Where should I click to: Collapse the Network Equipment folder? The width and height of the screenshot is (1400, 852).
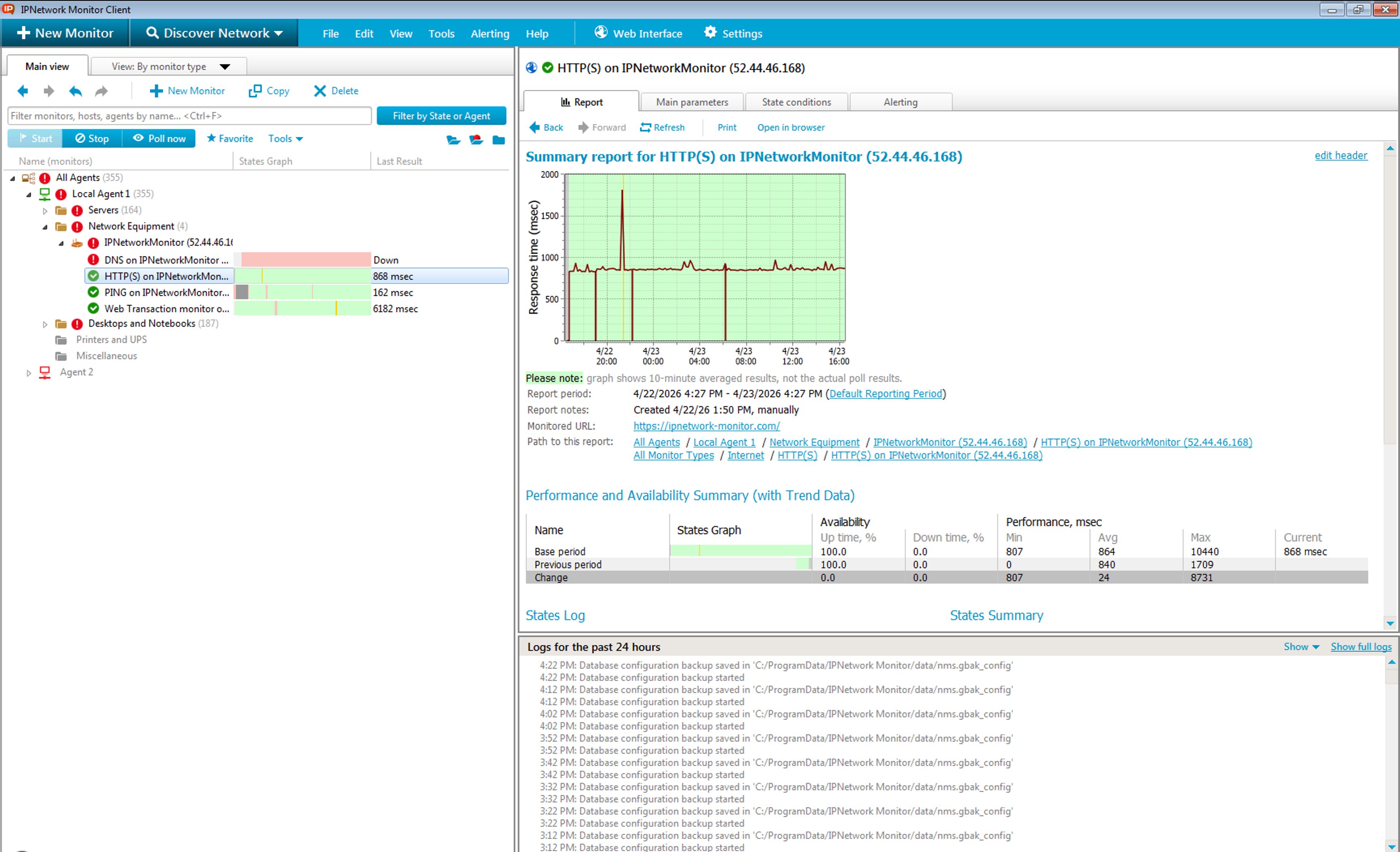pos(45,227)
